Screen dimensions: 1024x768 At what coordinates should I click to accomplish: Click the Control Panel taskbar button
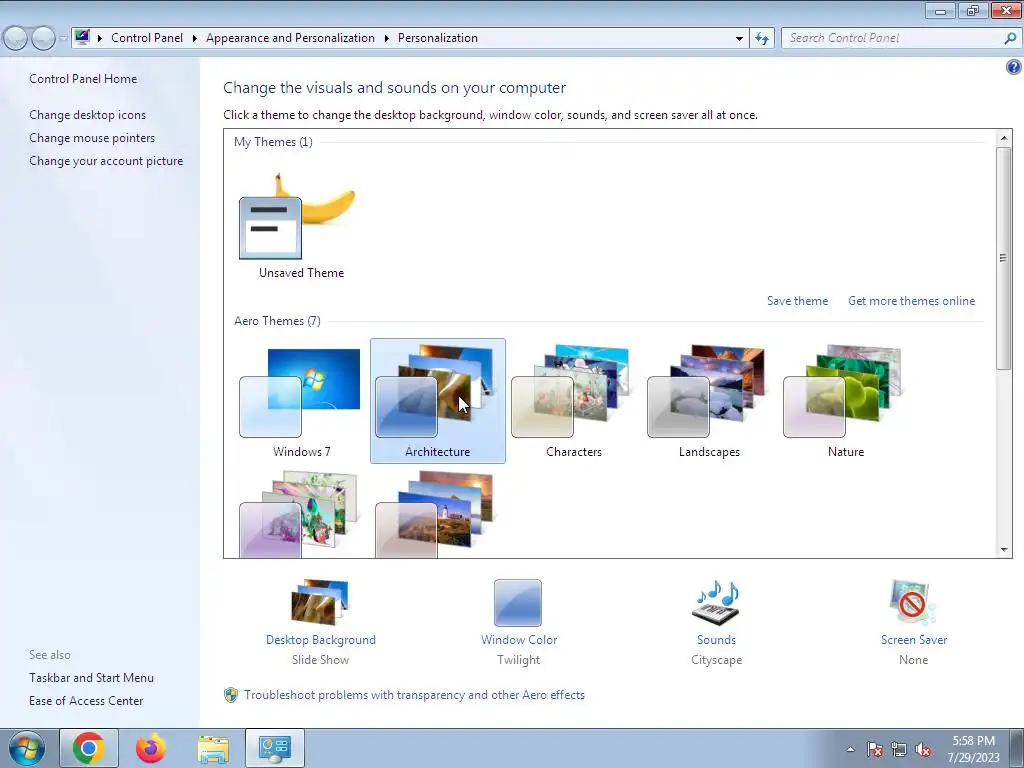tap(274, 748)
